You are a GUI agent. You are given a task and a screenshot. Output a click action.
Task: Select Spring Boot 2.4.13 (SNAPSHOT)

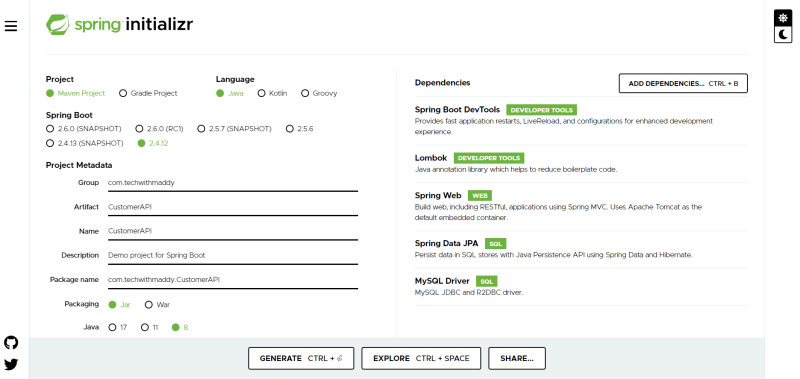point(85,143)
